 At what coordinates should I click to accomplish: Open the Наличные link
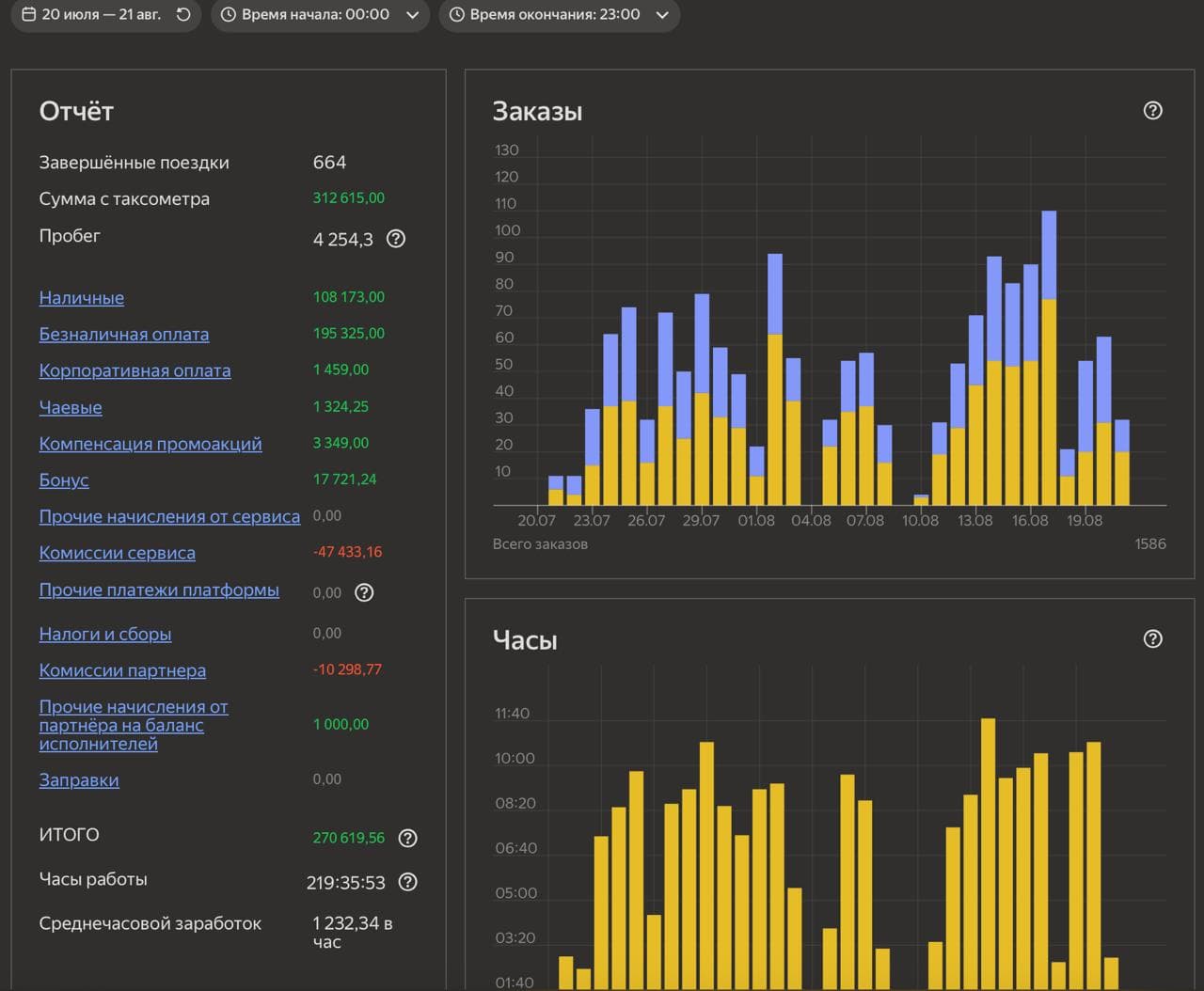(x=82, y=298)
